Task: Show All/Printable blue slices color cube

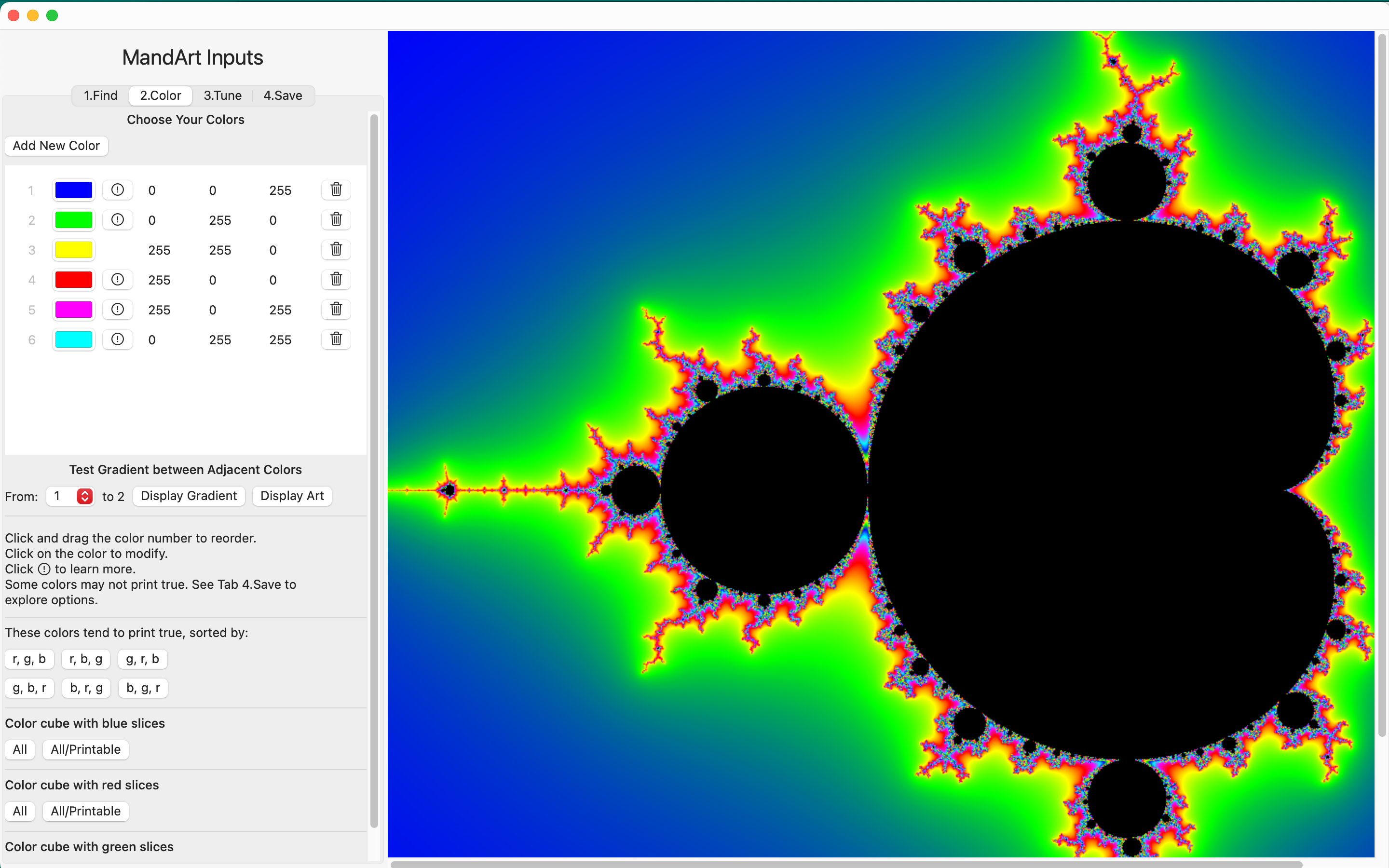Action: point(85,749)
